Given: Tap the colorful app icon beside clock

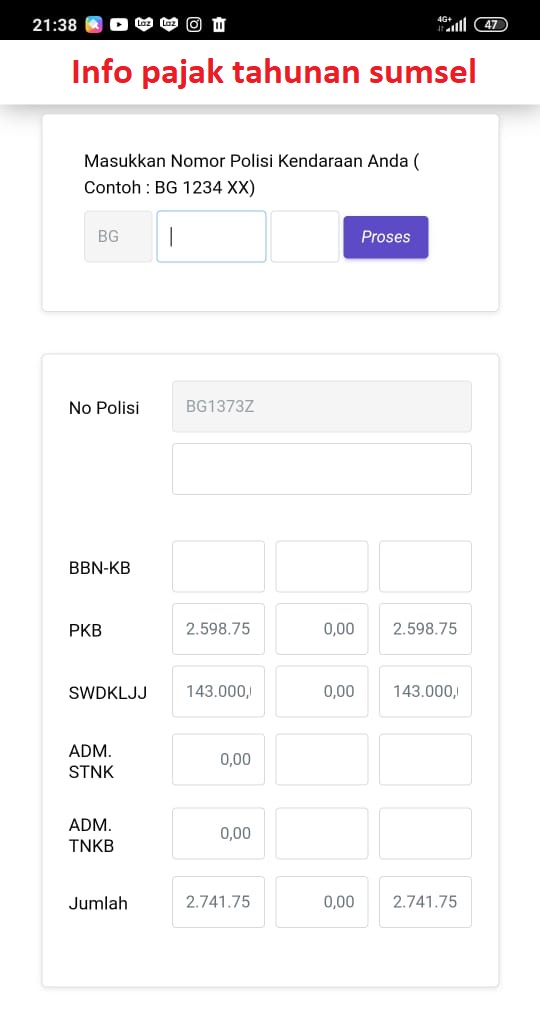Looking at the screenshot, I should 95,25.
